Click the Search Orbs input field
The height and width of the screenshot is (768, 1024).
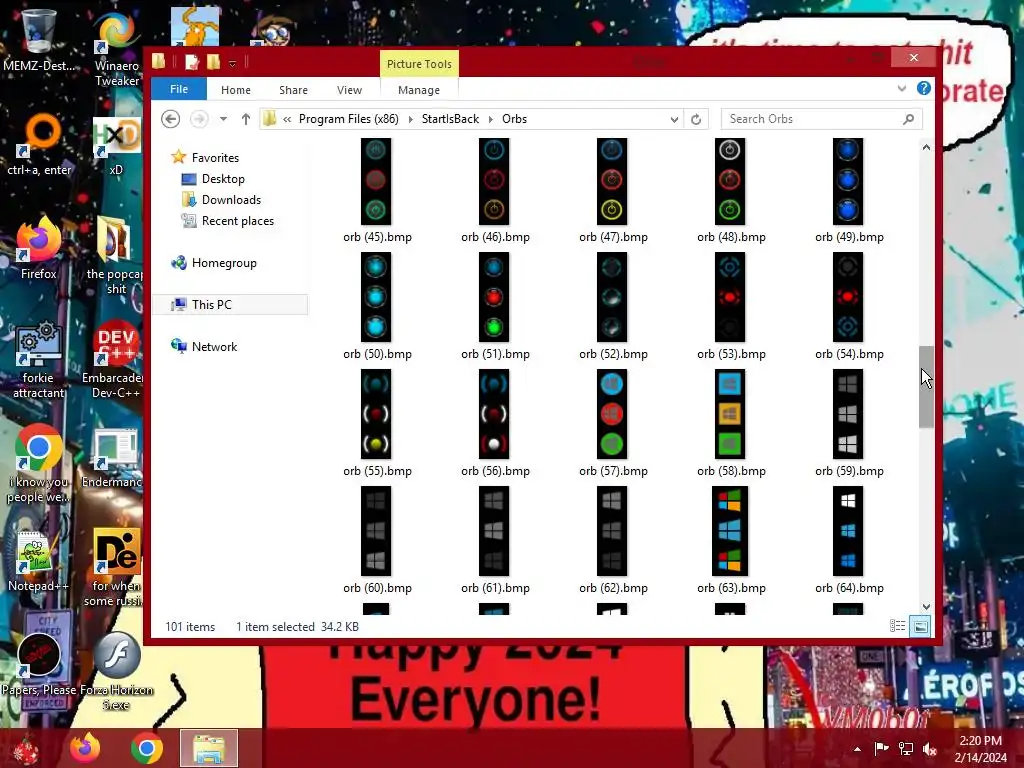812,119
